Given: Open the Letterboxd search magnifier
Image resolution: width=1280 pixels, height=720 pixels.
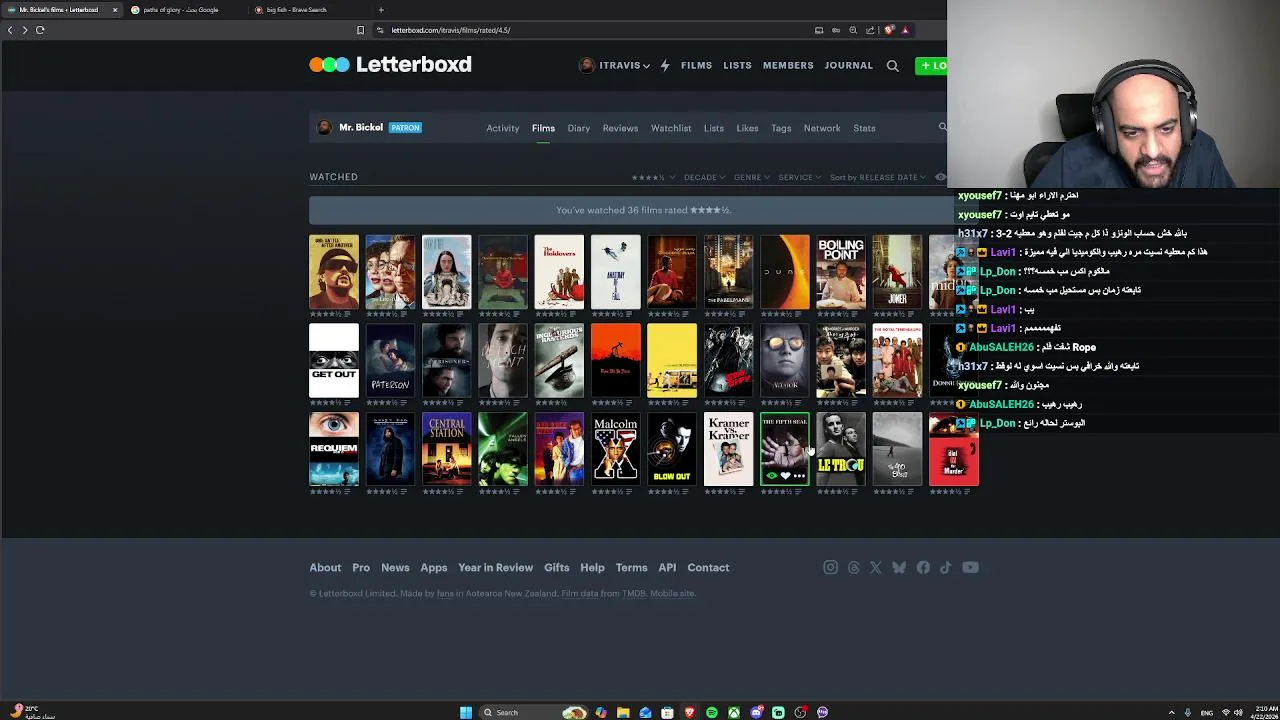Looking at the screenshot, I should (x=893, y=66).
